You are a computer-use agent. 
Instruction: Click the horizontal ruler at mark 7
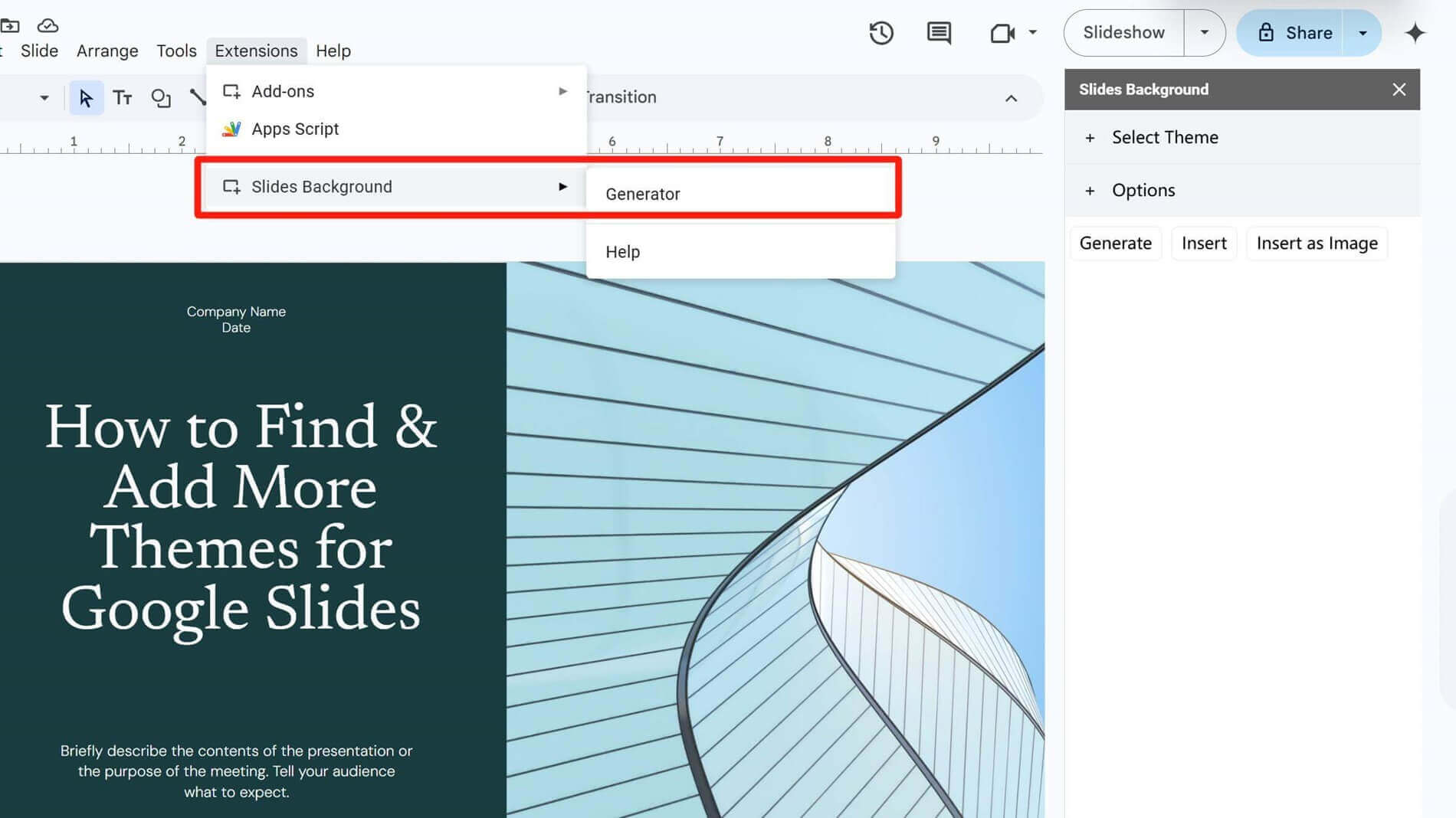[x=720, y=142]
